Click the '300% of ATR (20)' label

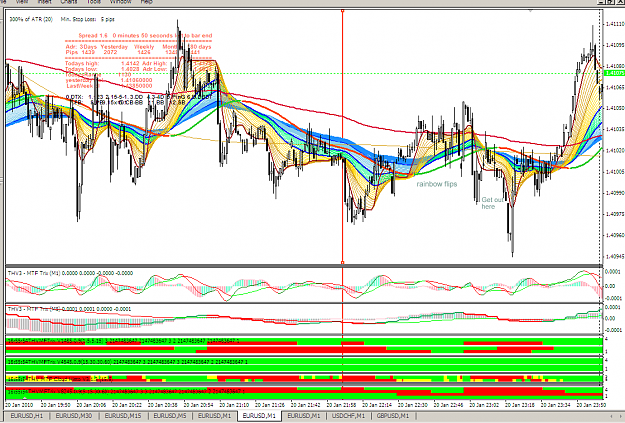tap(31, 19)
